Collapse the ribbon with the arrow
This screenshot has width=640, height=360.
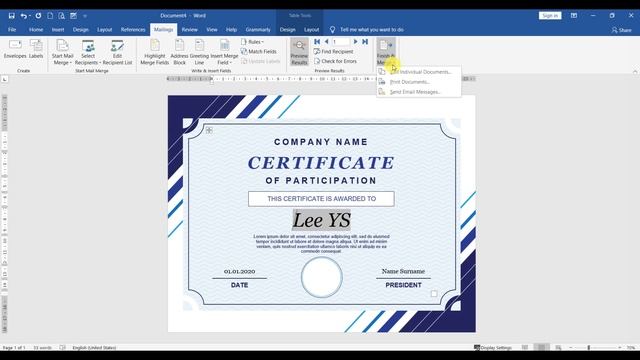click(x=635, y=71)
